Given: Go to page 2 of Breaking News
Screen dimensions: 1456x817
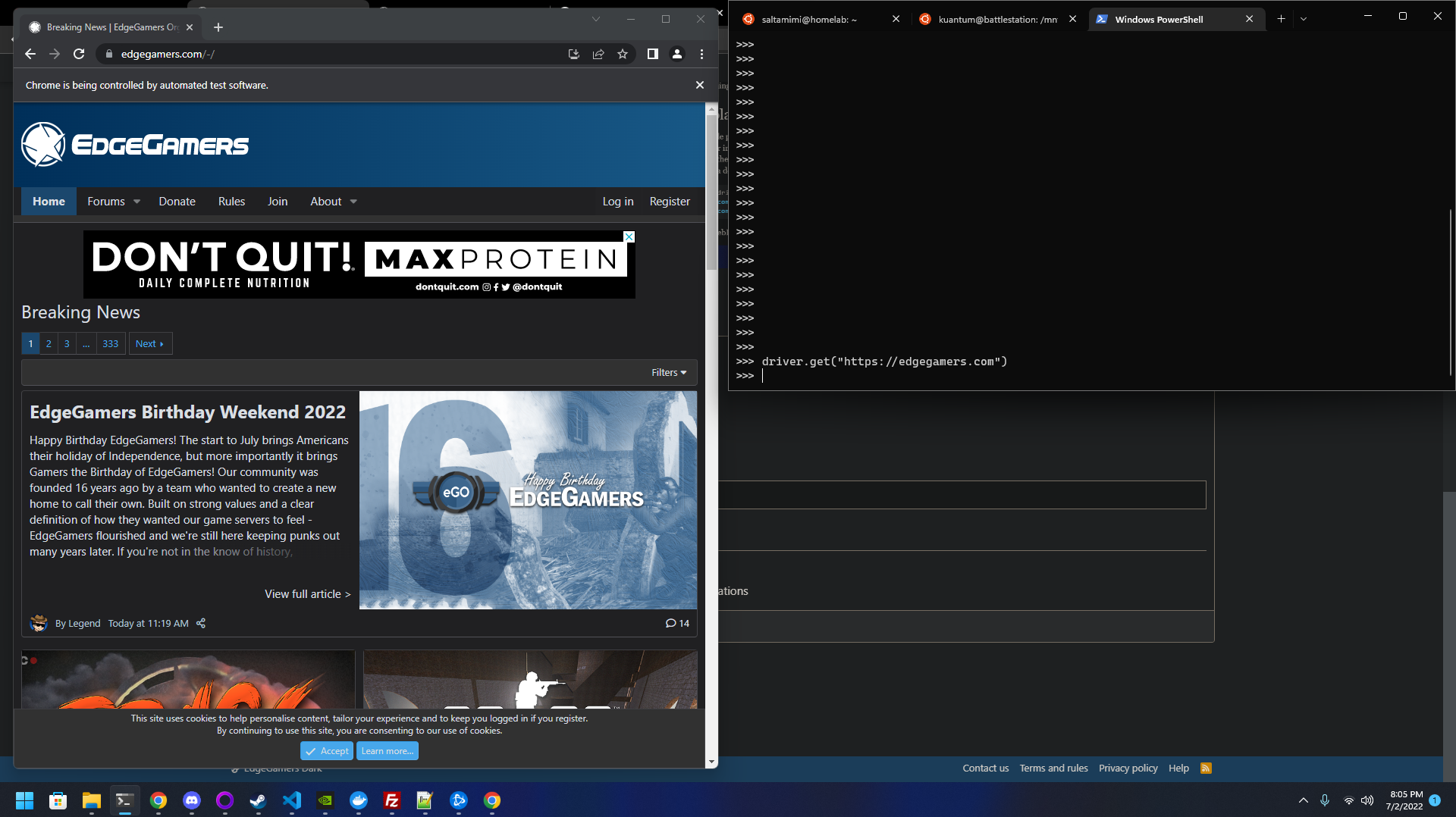Looking at the screenshot, I should point(49,343).
